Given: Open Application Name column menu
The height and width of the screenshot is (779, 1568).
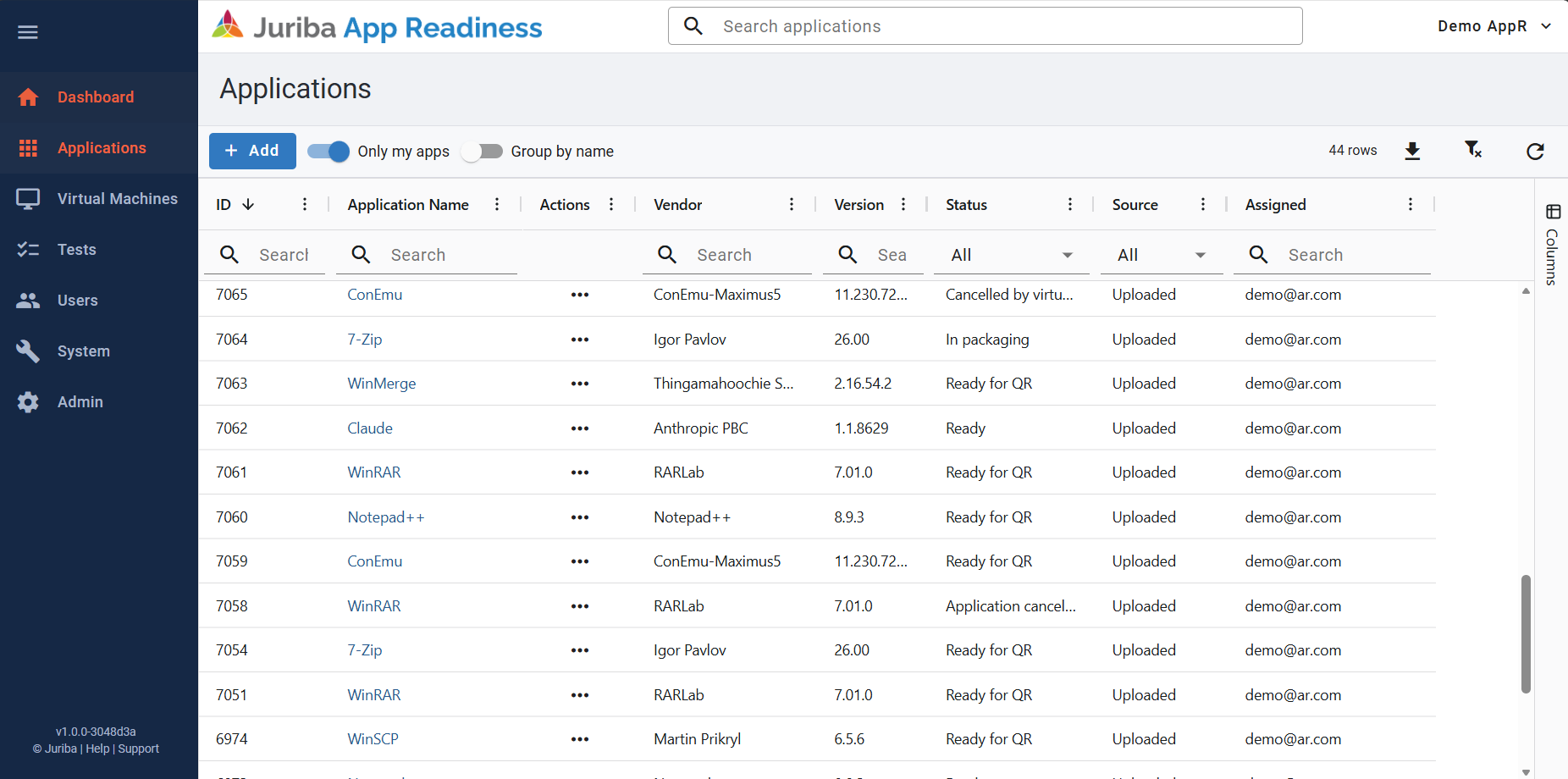Looking at the screenshot, I should click(x=497, y=204).
